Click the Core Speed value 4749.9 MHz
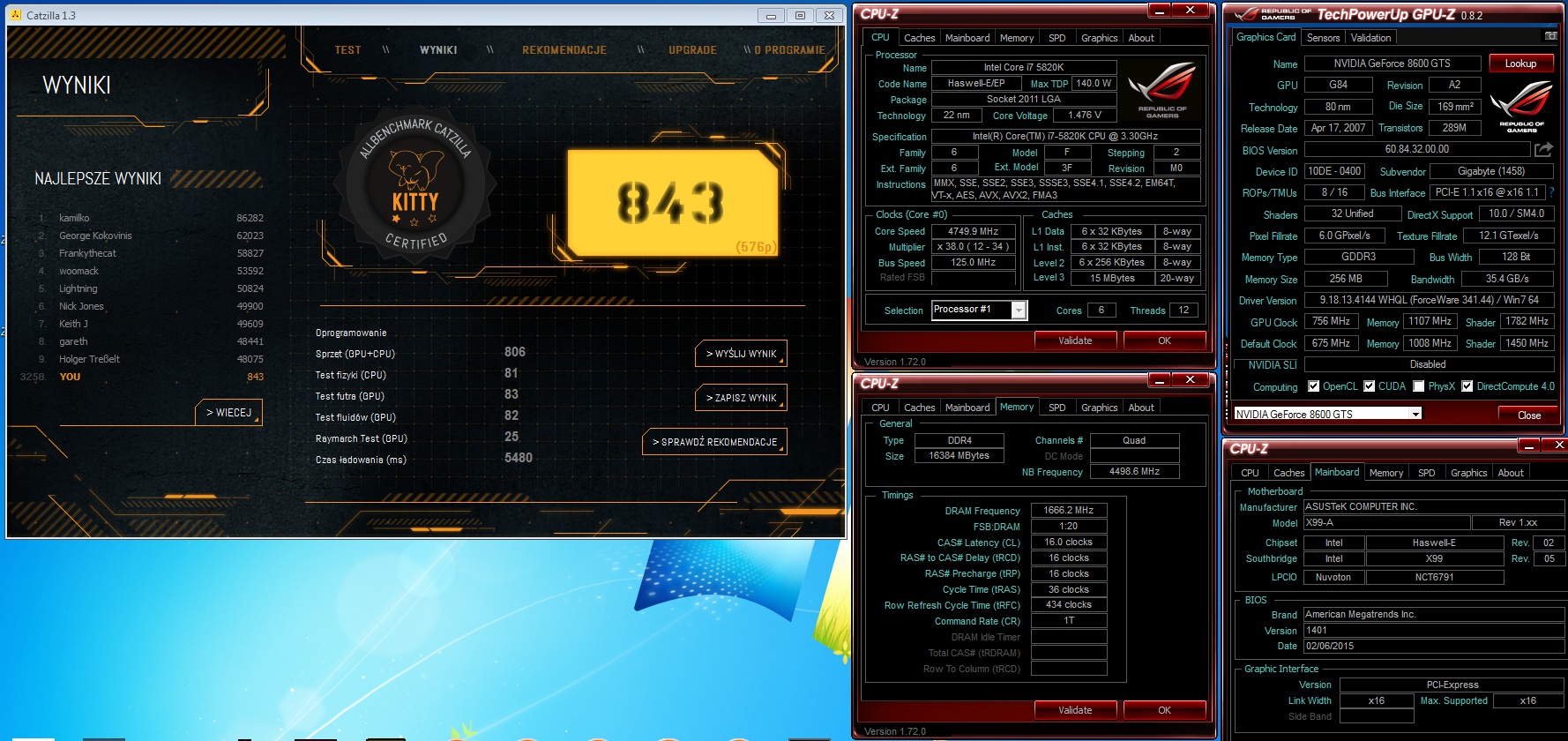 [x=973, y=231]
